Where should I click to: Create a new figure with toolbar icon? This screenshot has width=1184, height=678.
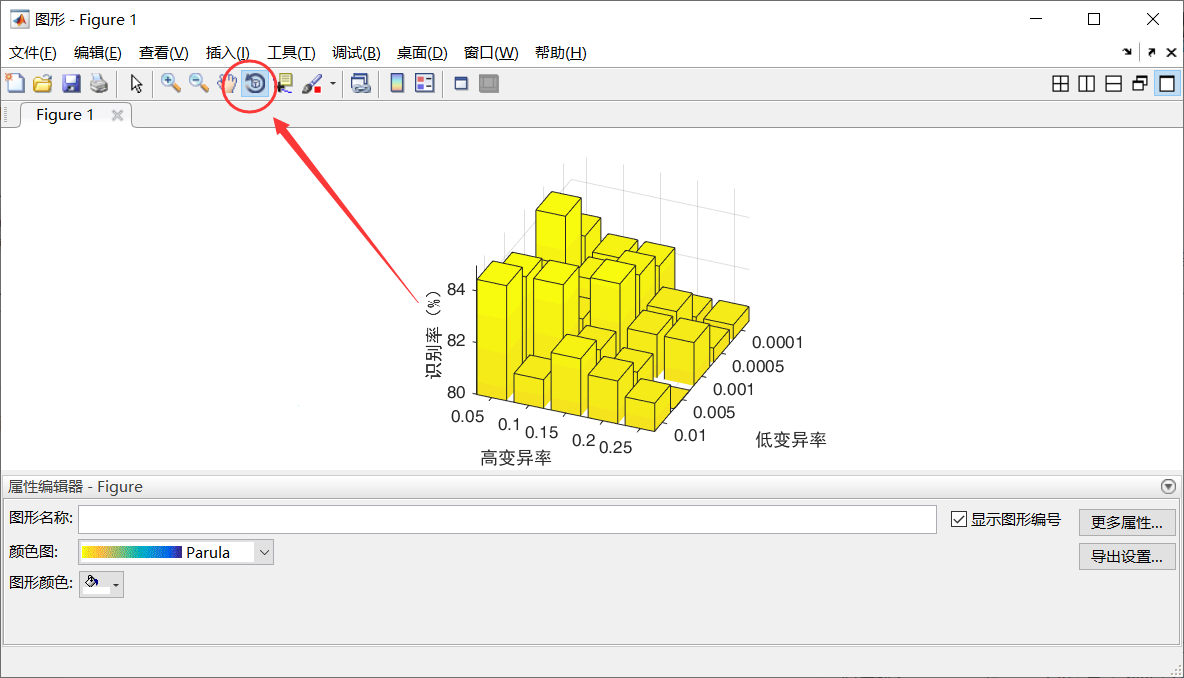(15, 83)
